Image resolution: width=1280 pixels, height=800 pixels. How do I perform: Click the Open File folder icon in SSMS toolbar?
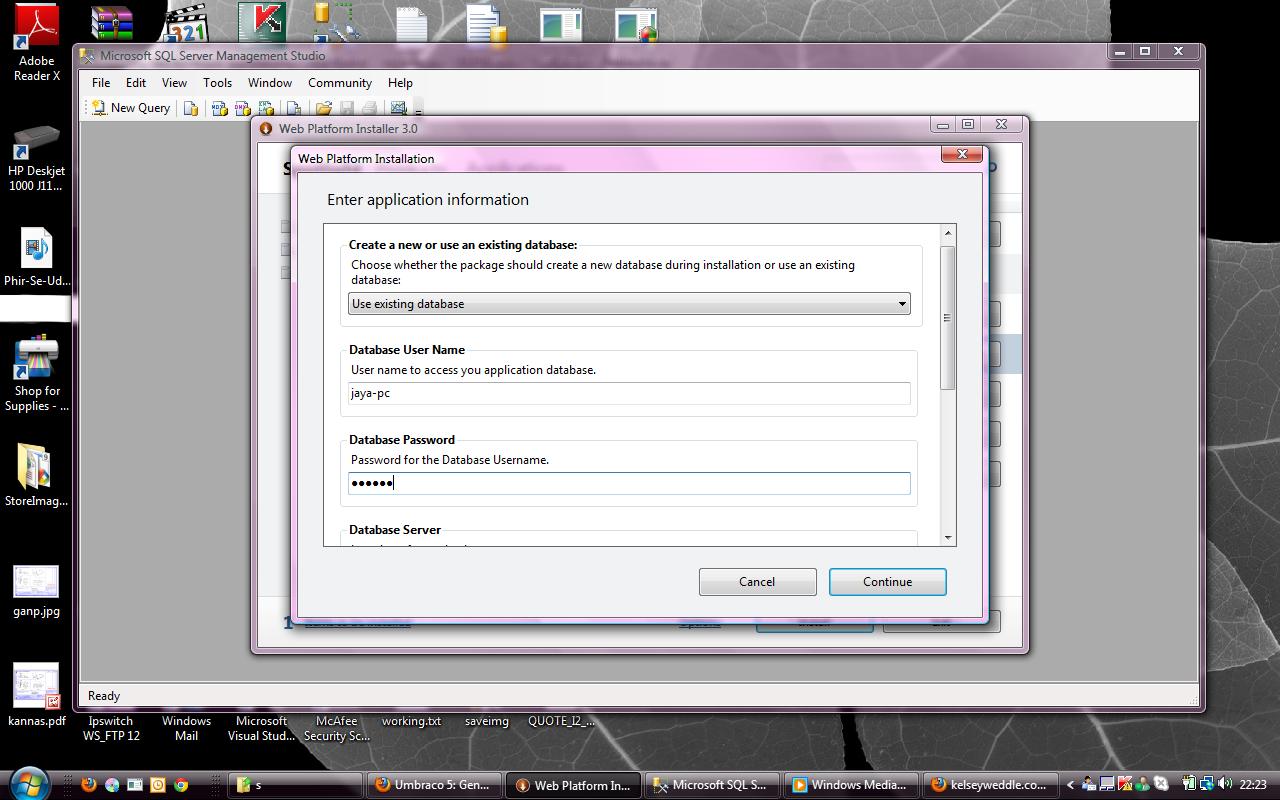pyautogui.click(x=323, y=108)
